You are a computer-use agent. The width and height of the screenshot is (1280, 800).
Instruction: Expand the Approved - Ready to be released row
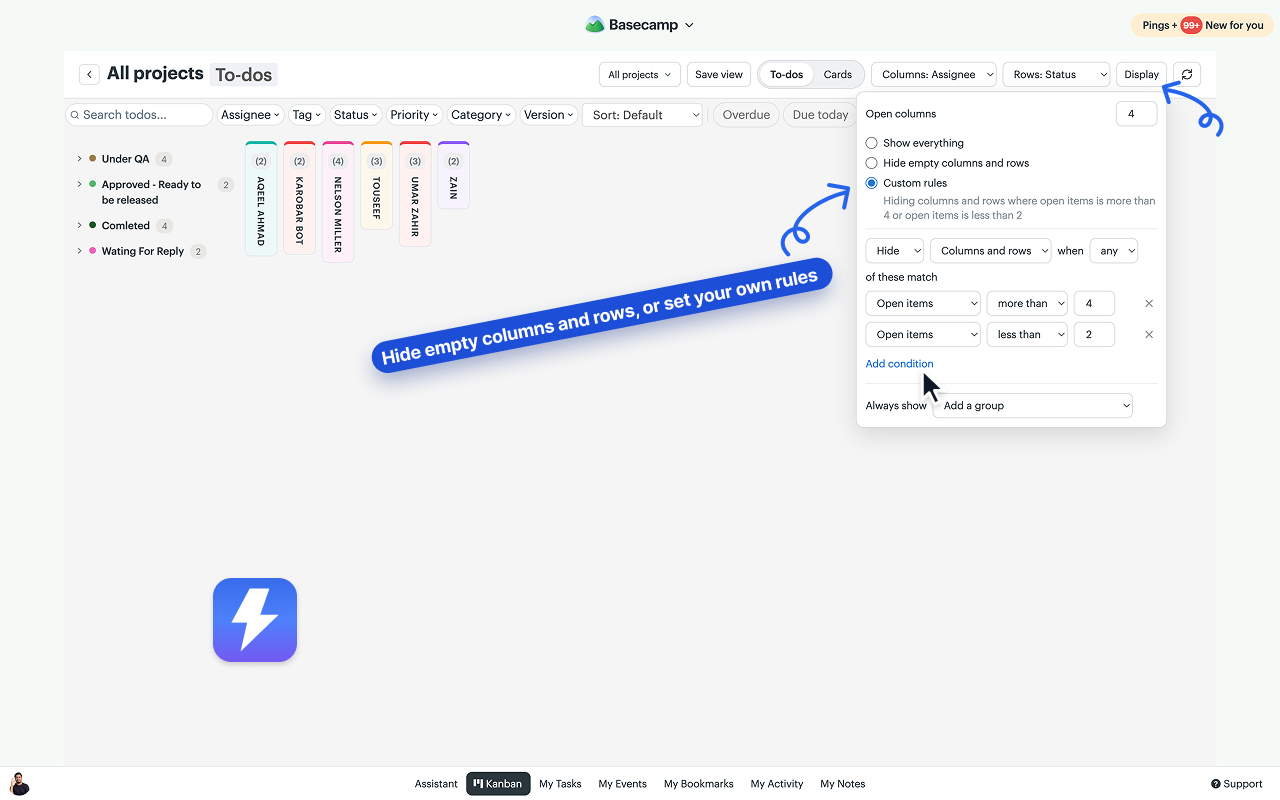[x=80, y=184]
